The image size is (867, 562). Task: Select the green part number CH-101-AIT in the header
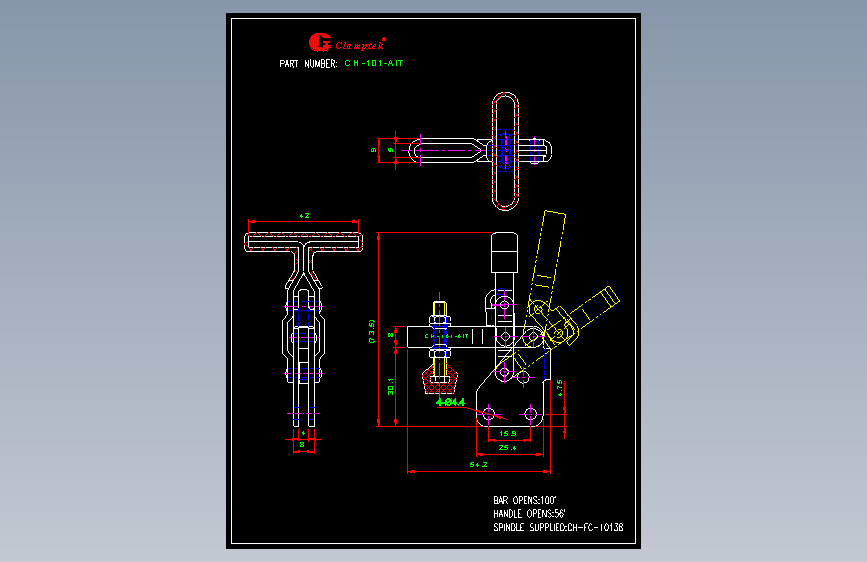point(374,64)
